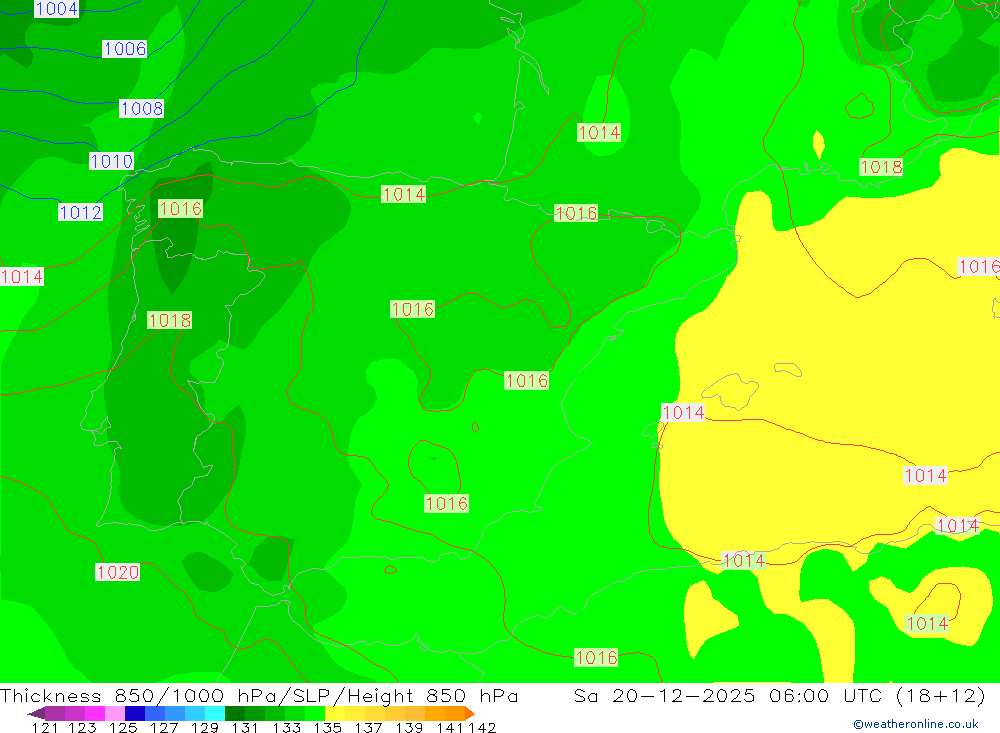Click the legend value 137

coord(367,727)
